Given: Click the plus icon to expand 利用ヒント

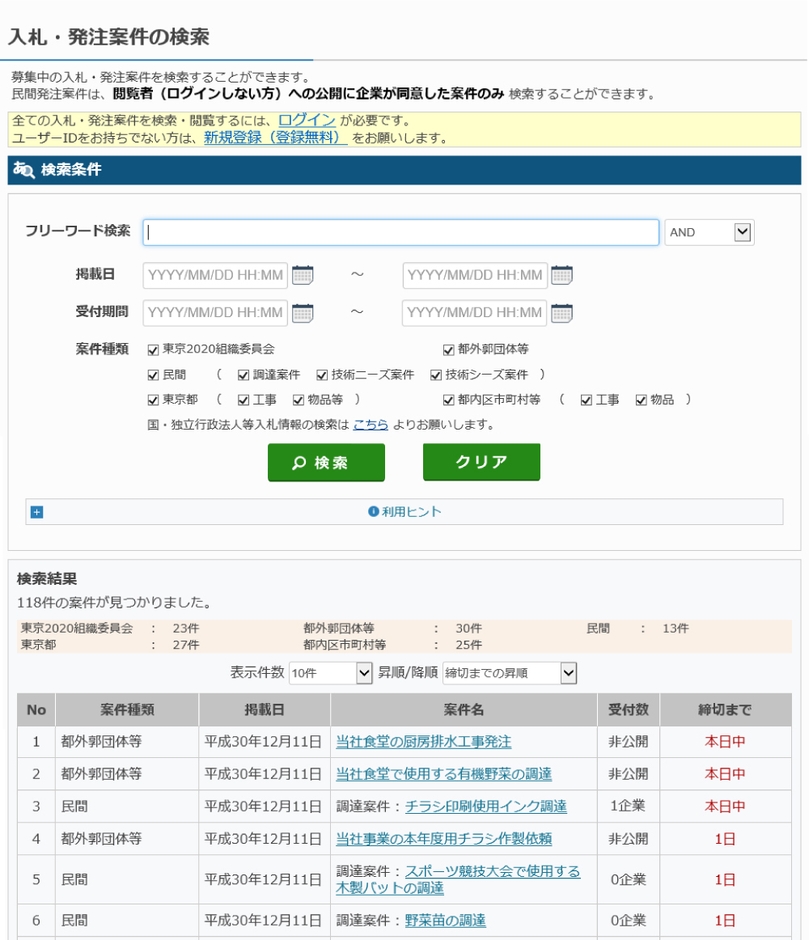Looking at the screenshot, I should click(35, 510).
